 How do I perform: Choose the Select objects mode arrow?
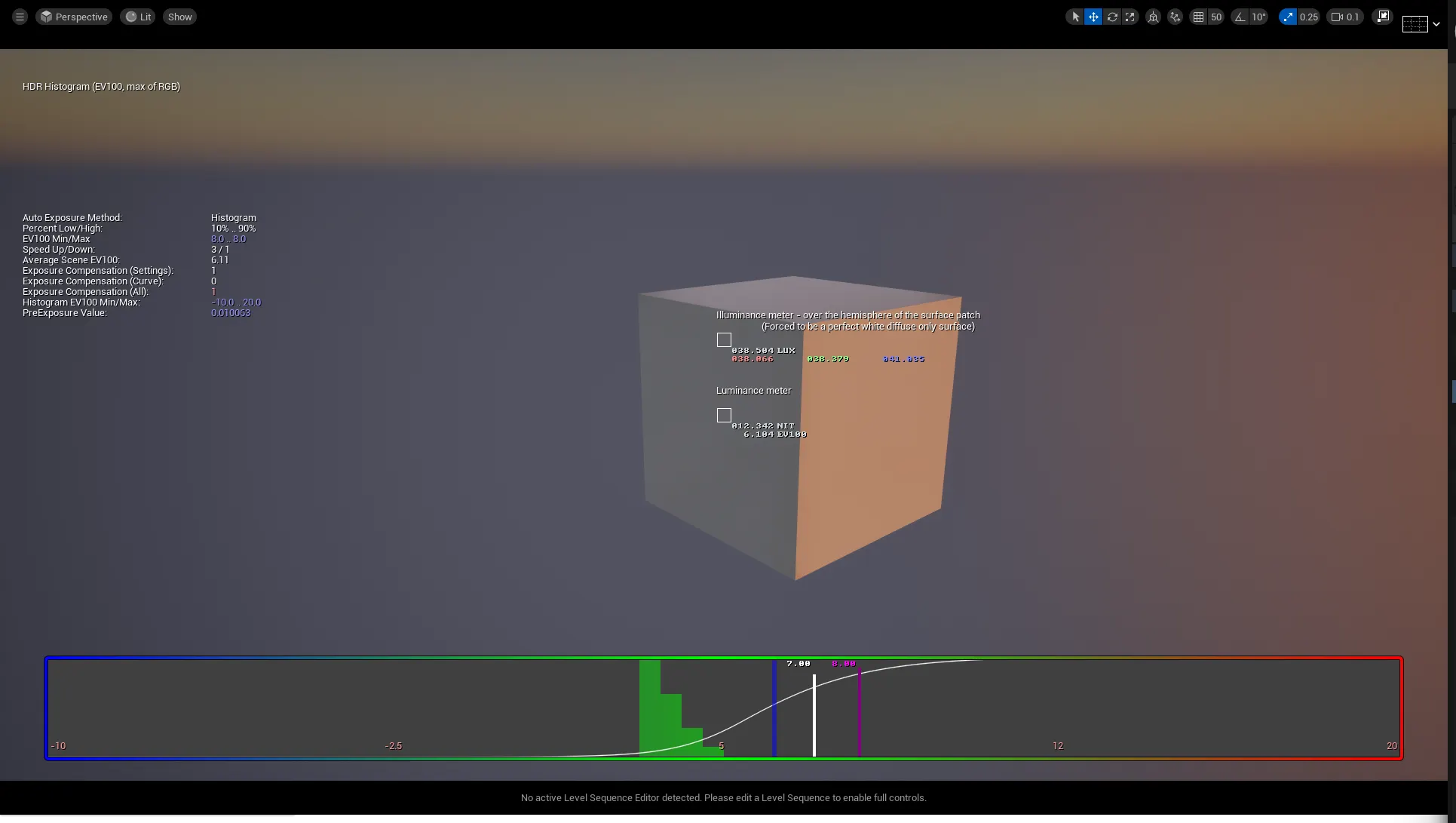point(1075,17)
